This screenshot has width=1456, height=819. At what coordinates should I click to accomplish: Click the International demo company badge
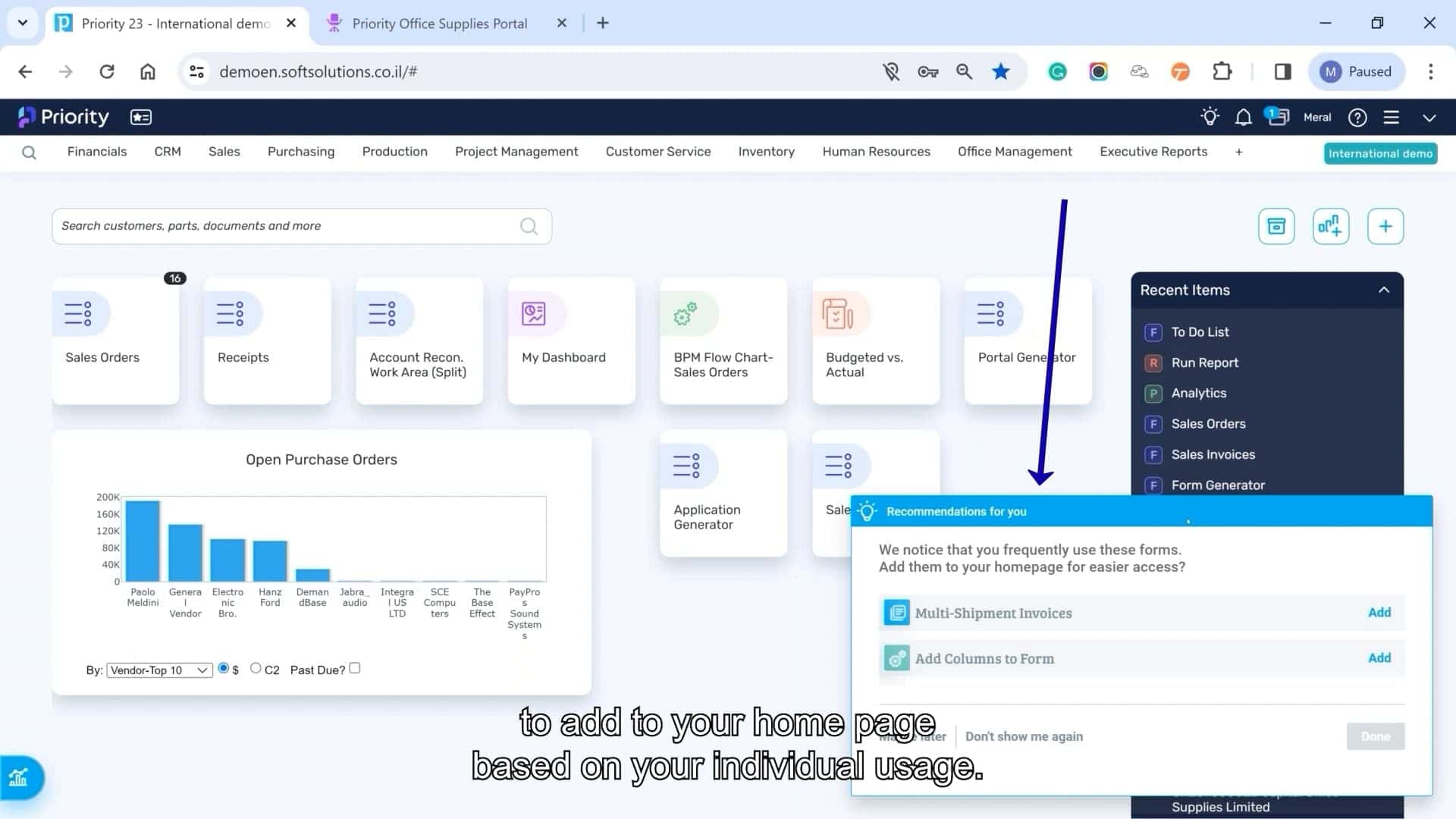coord(1380,153)
